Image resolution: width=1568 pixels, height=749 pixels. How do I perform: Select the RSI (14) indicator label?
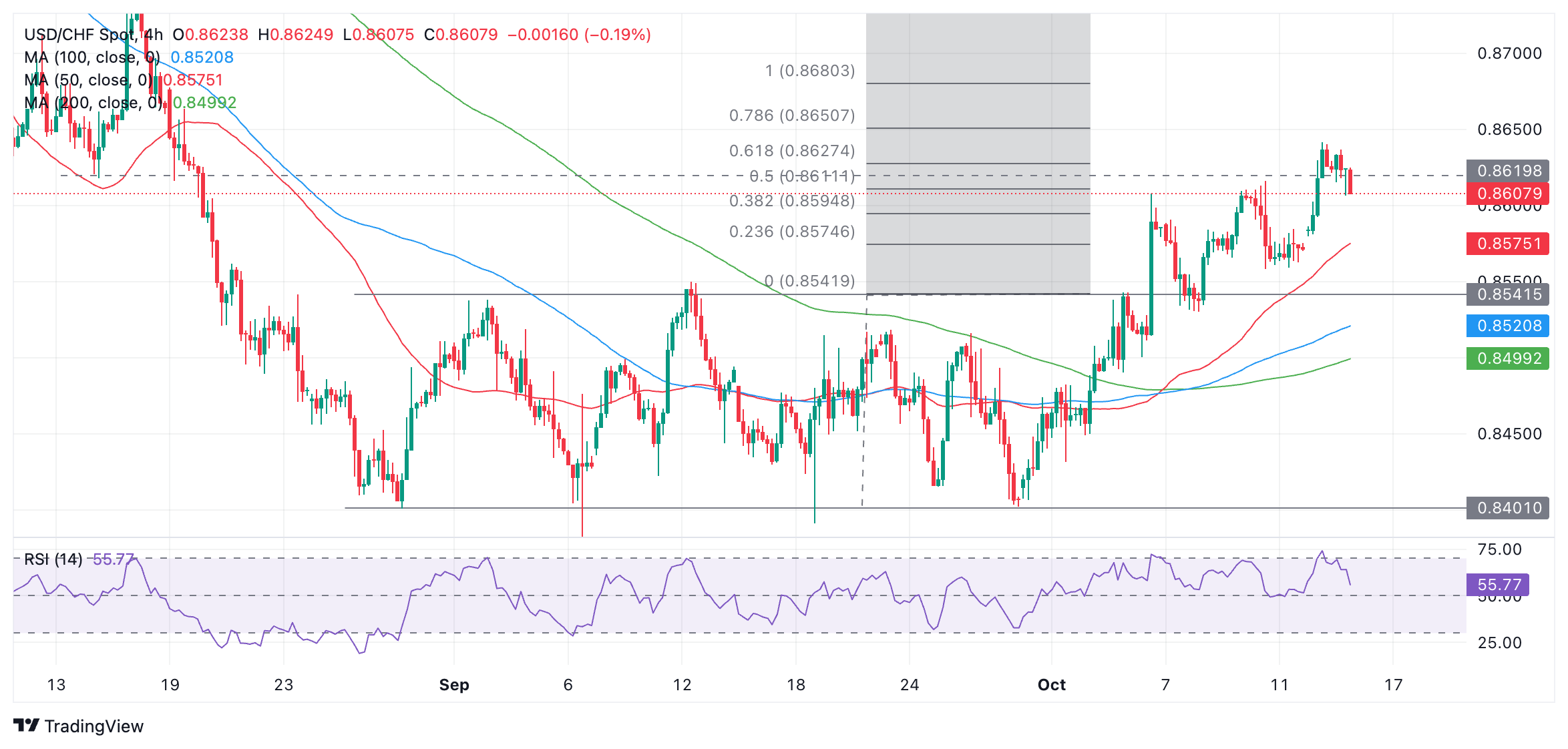[x=53, y=559]
